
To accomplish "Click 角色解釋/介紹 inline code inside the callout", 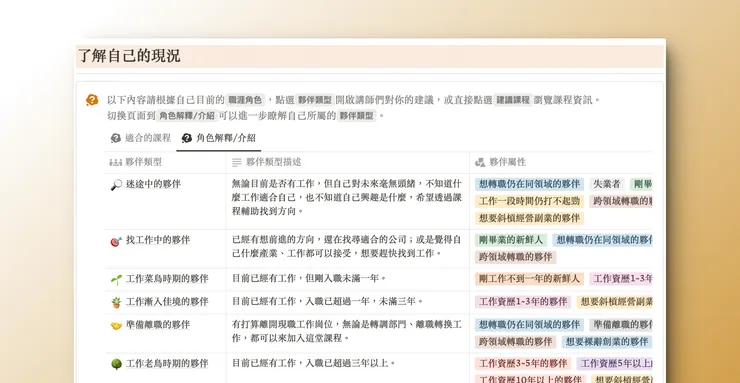I will click(x=187, y=116).
